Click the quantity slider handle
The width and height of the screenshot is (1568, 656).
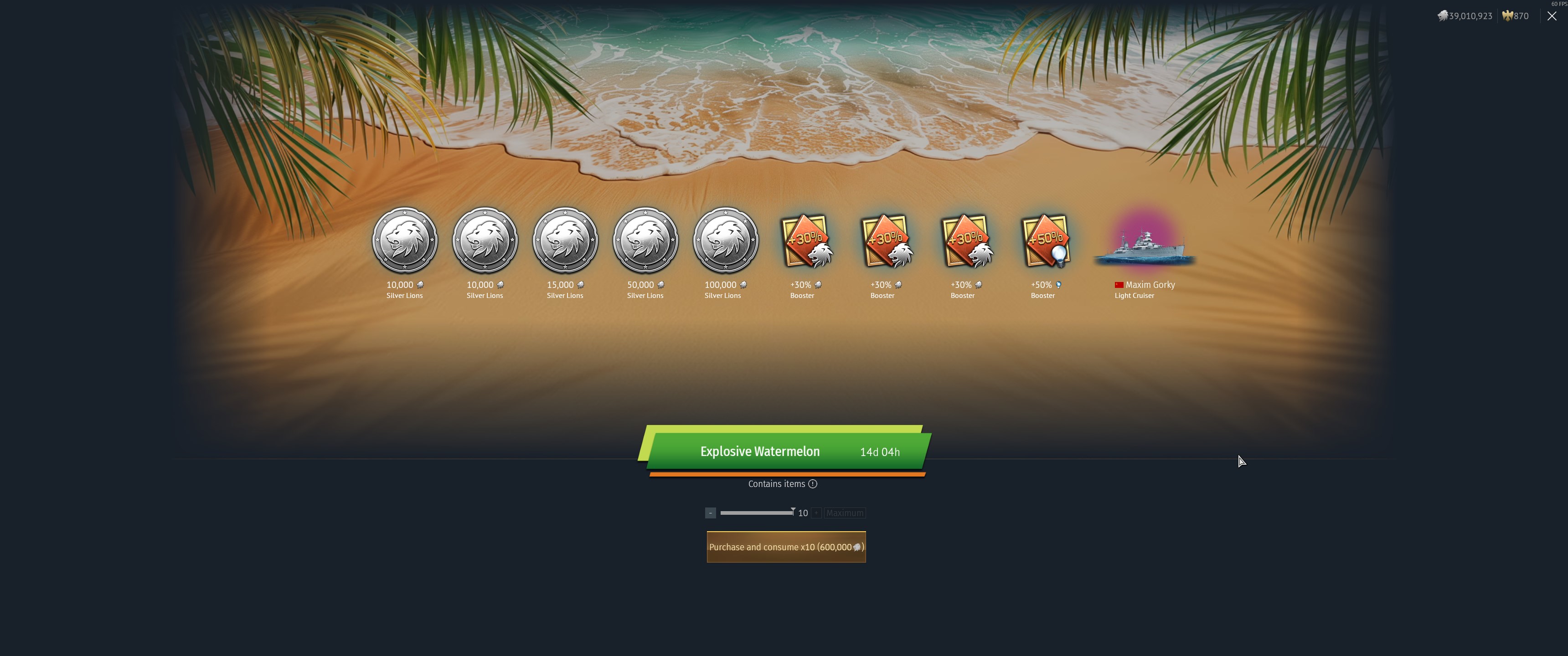coord(793,511)
